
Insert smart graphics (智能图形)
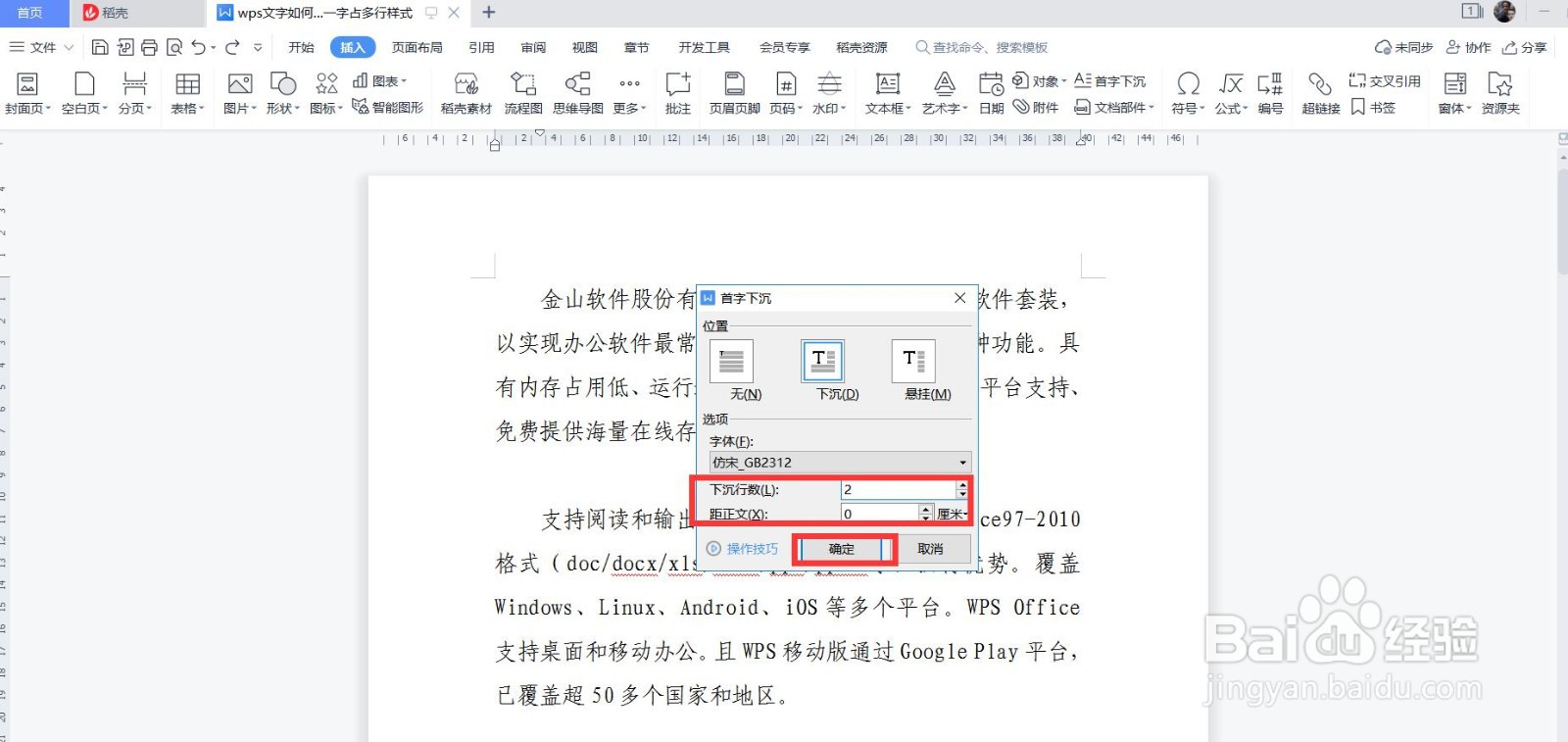point(387,107)
